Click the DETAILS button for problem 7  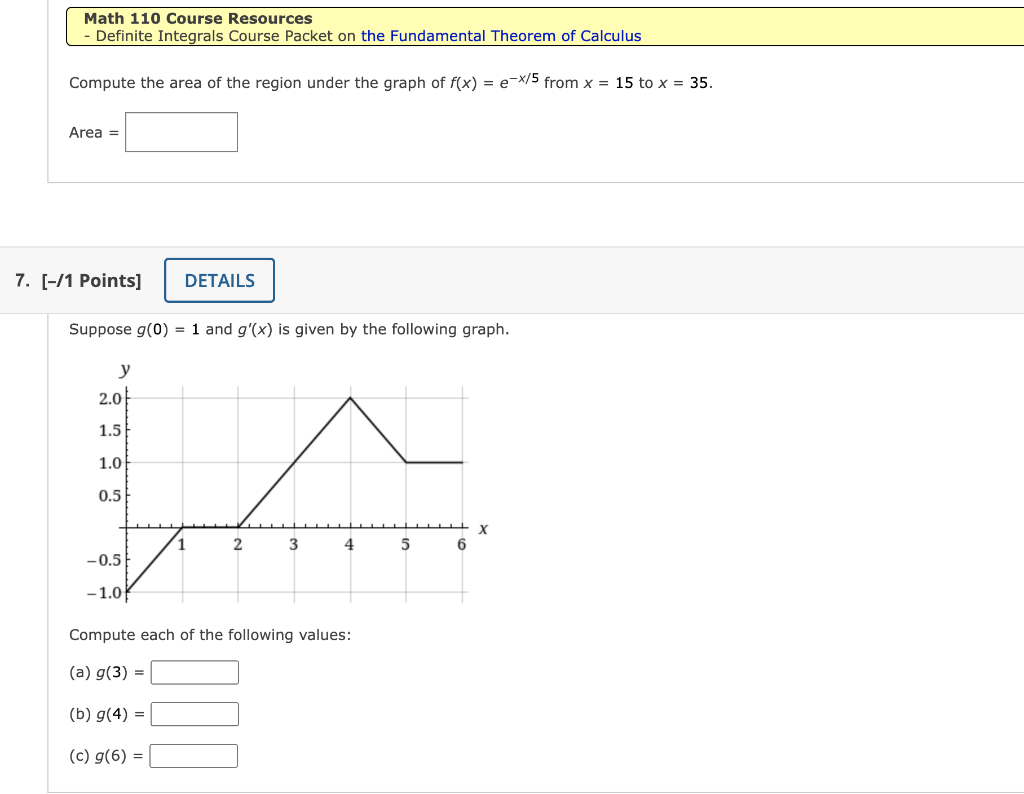[219, 280]
